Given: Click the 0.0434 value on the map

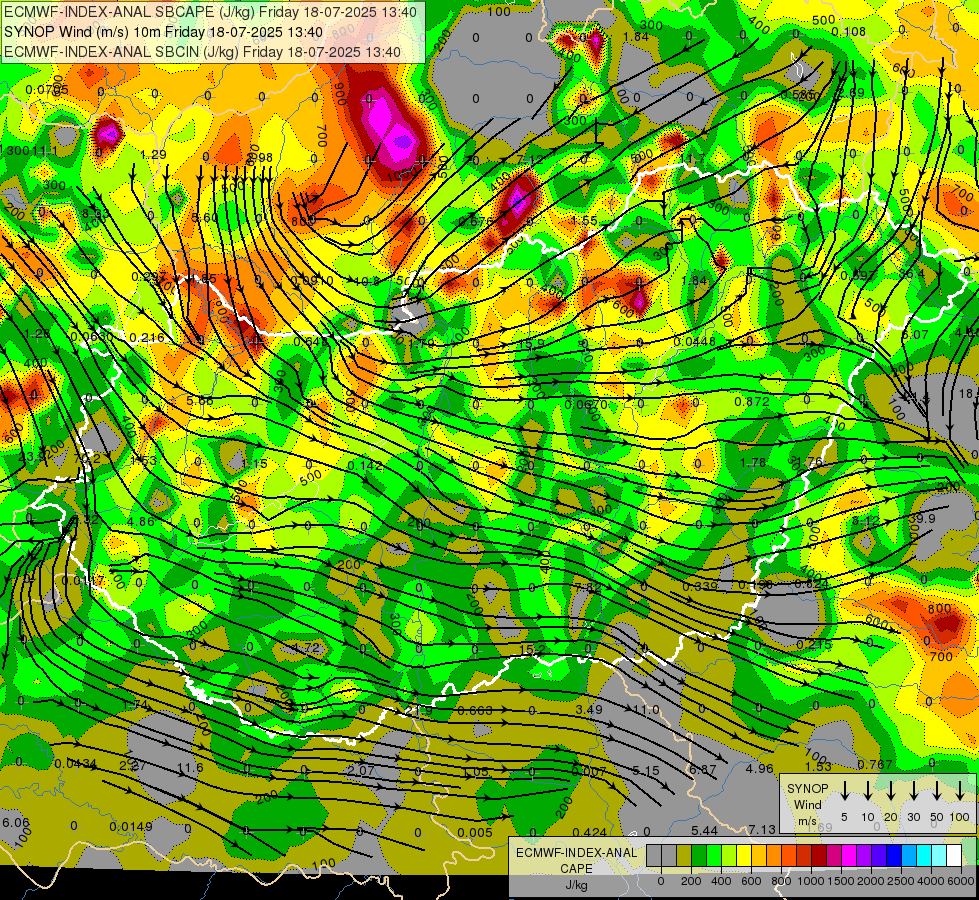Looking at the screenshot, I should [x=76, y=764].
